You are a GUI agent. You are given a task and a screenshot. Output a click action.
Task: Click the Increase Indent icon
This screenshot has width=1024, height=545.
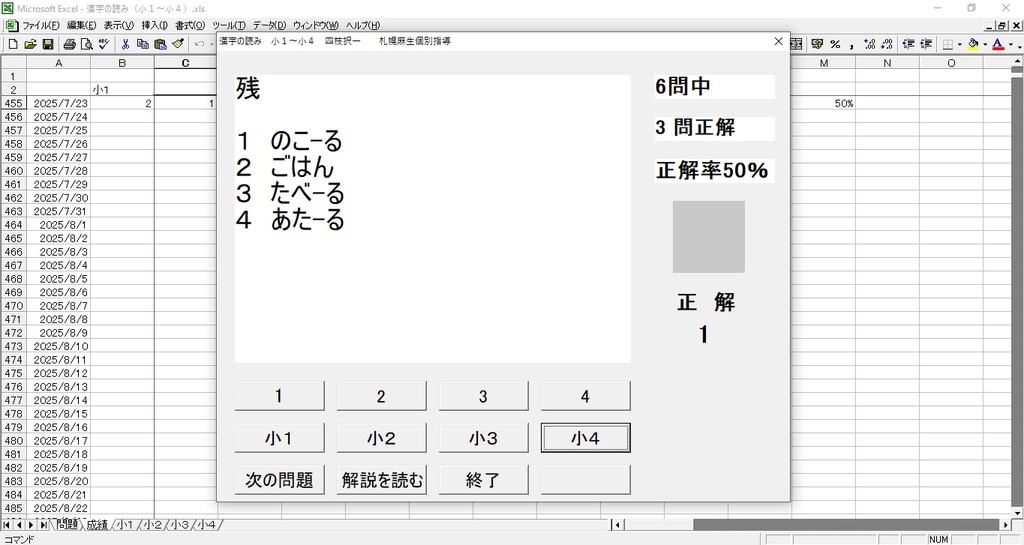[925, 44]
